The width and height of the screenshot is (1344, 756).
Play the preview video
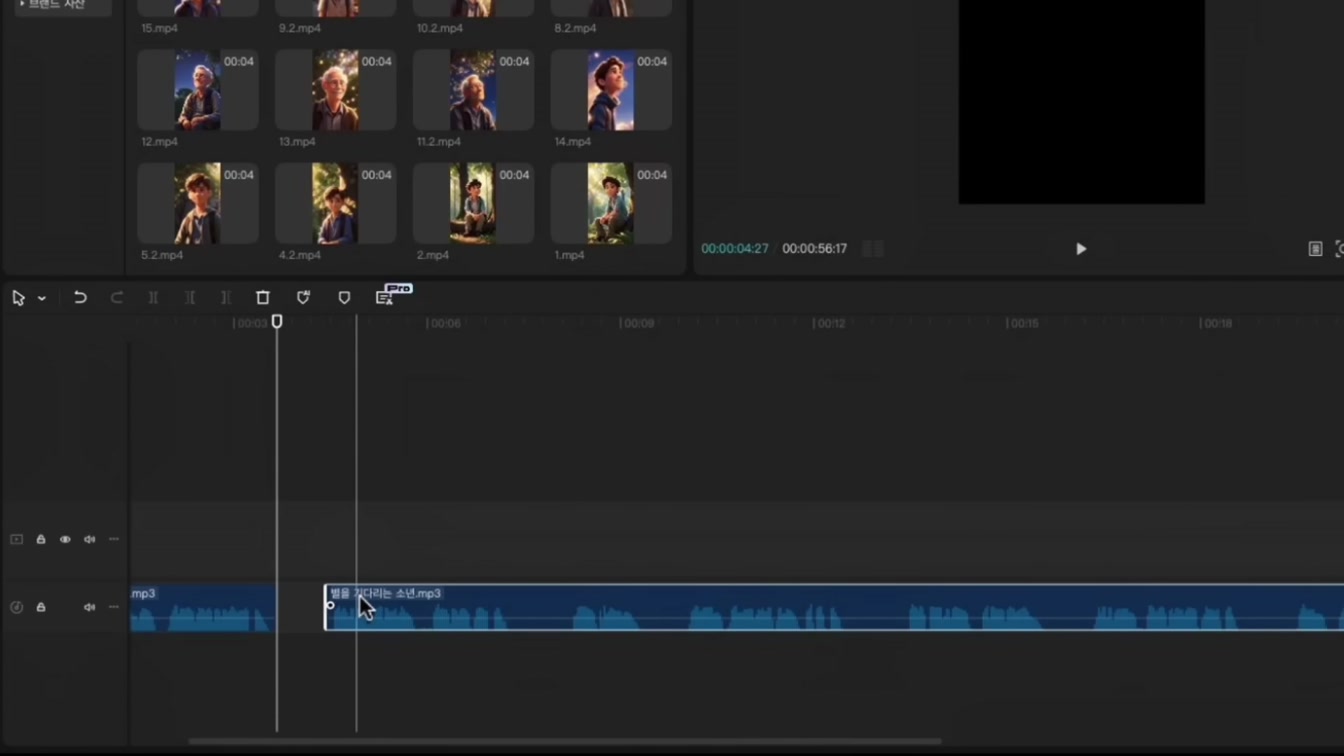coord(1081,249)
